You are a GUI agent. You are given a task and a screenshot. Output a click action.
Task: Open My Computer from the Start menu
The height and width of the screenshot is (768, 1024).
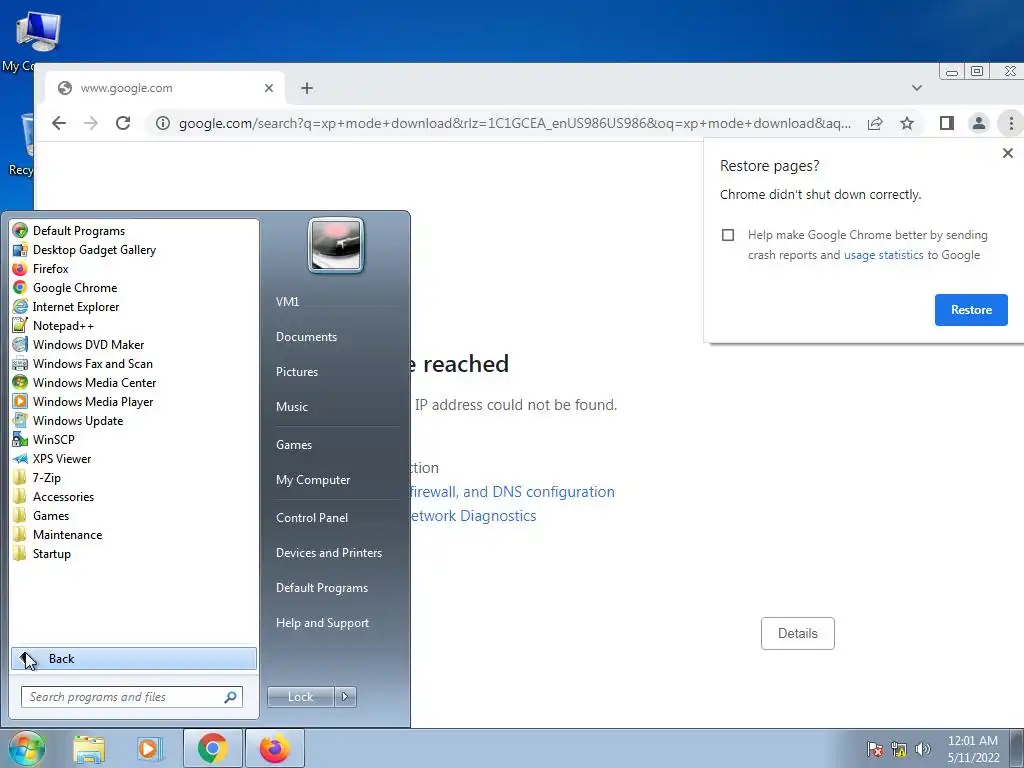tap(313, 479)
